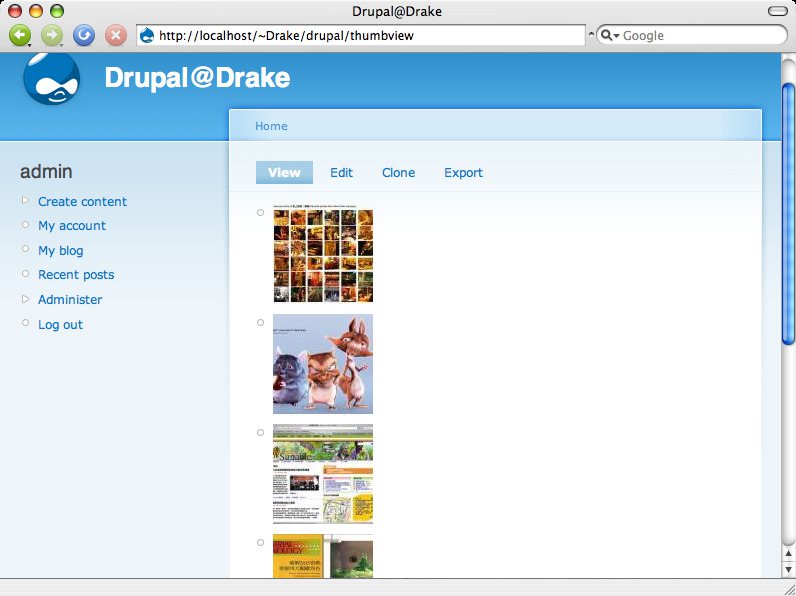Switch to the Edit tab

click(x=341, y=173)
